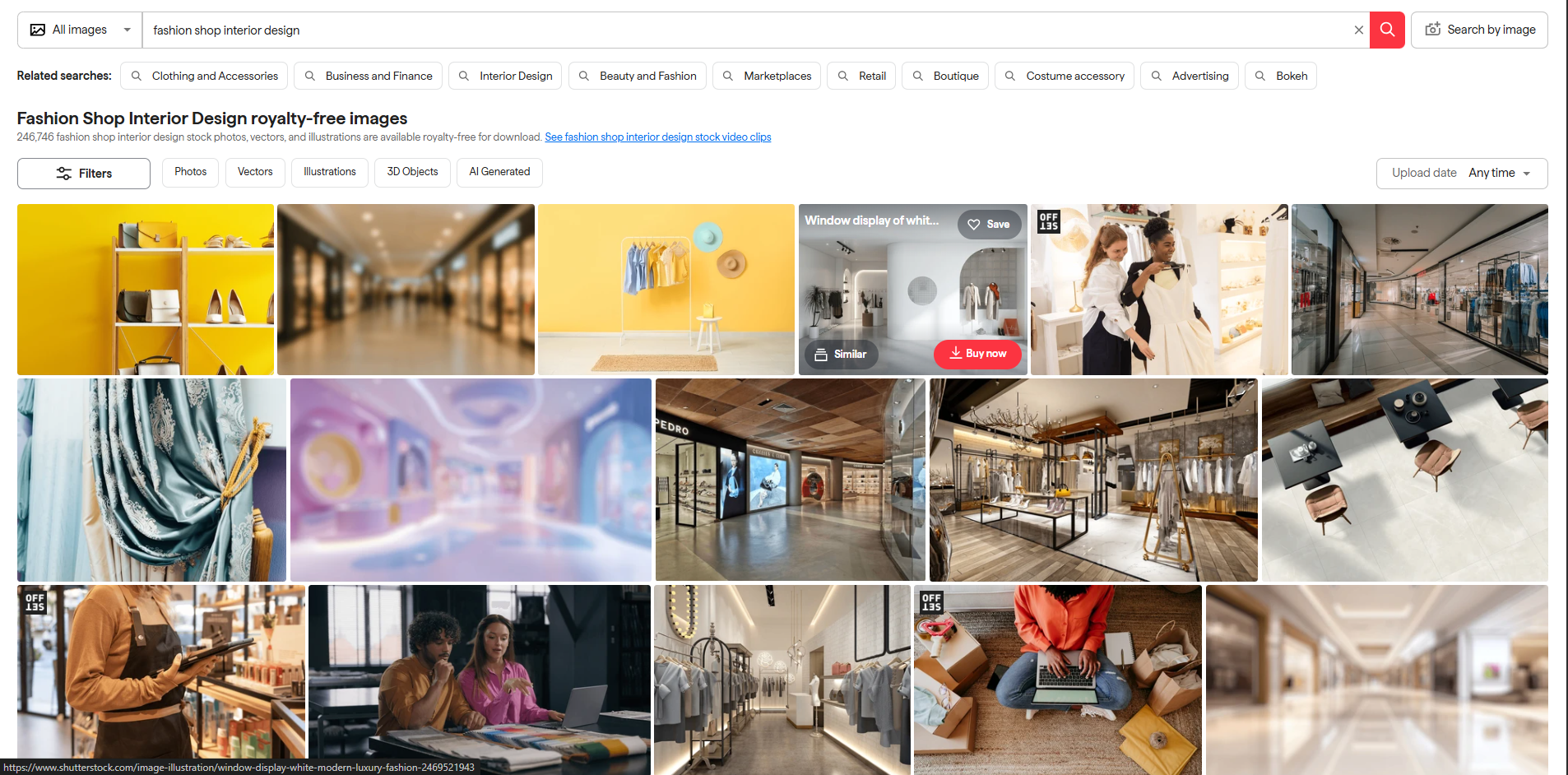Click the Filters sliders icon
The image size is (1568, 775).
[63, 173]
